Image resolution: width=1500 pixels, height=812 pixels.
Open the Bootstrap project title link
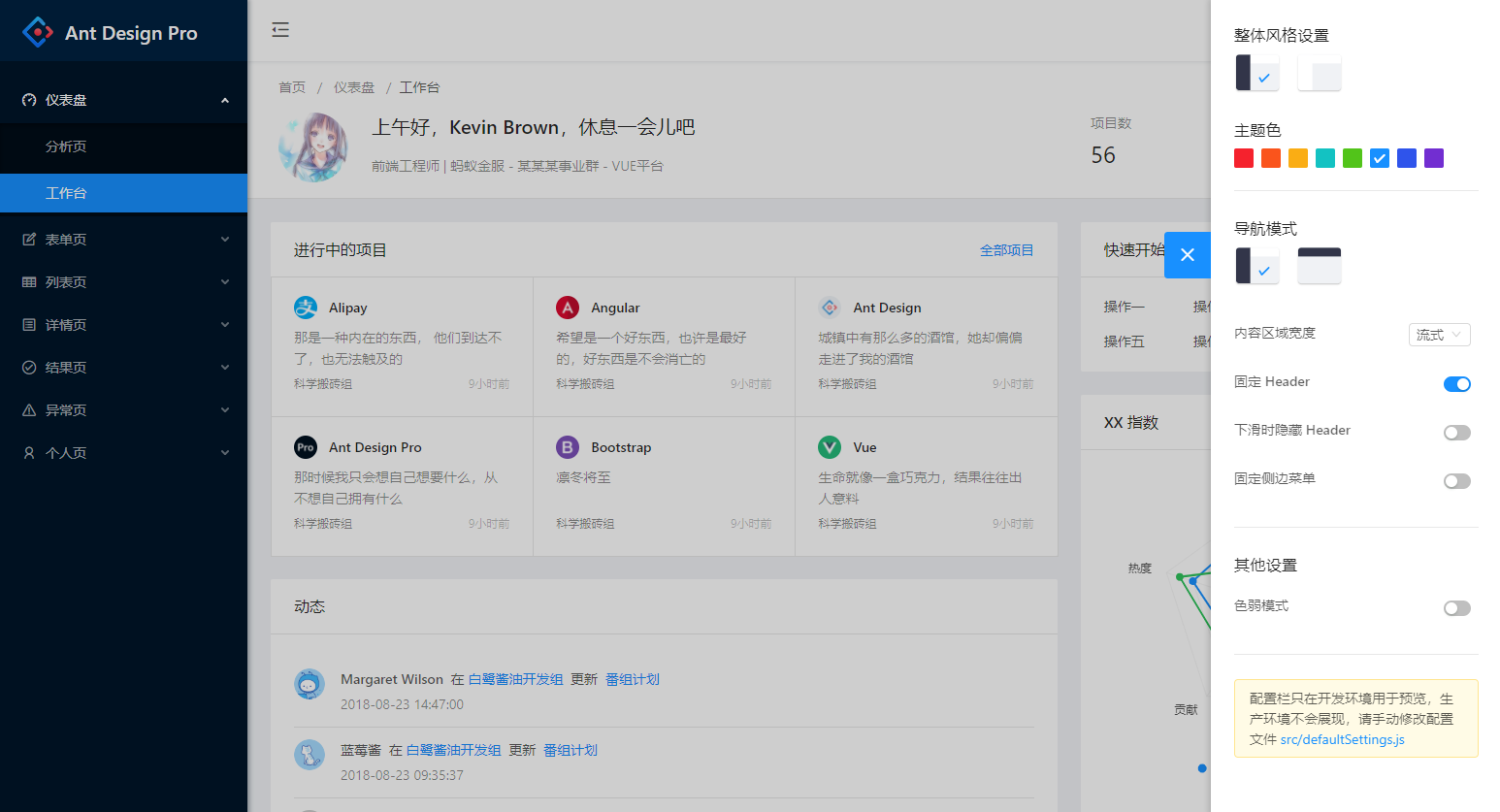pos(621,447)
